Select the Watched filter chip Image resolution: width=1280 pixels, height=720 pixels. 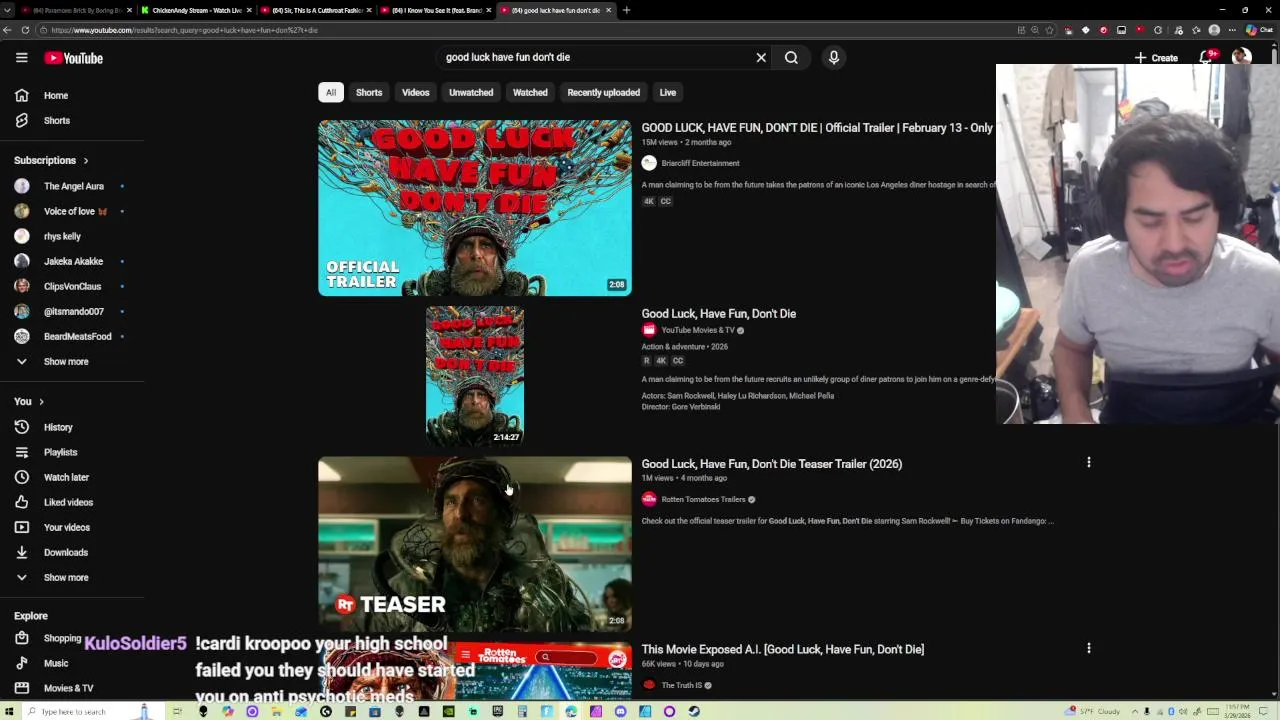(x=530, y=92)
